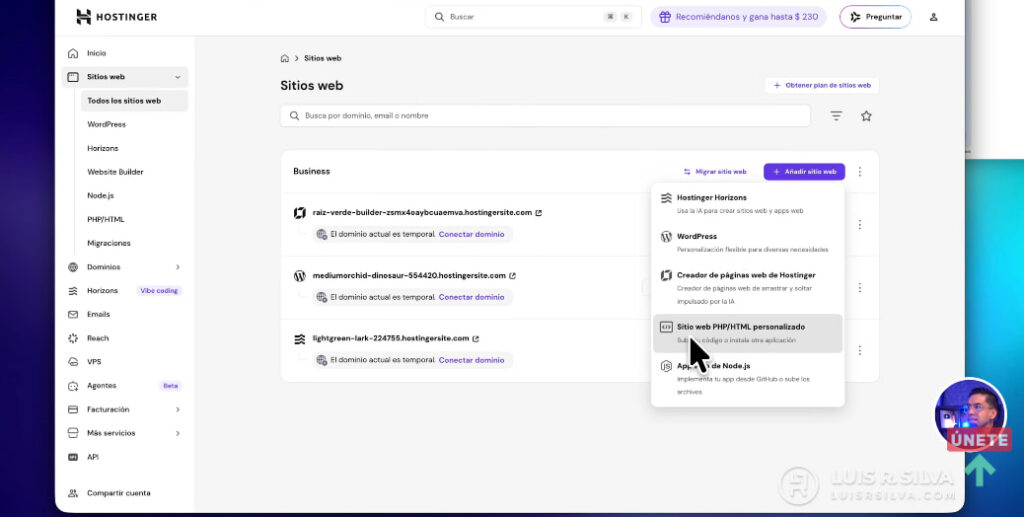This screenshot has height=517, width=1024.
Task: Open external link icon for raiz-verde-builder site
Action: [538, 213]
